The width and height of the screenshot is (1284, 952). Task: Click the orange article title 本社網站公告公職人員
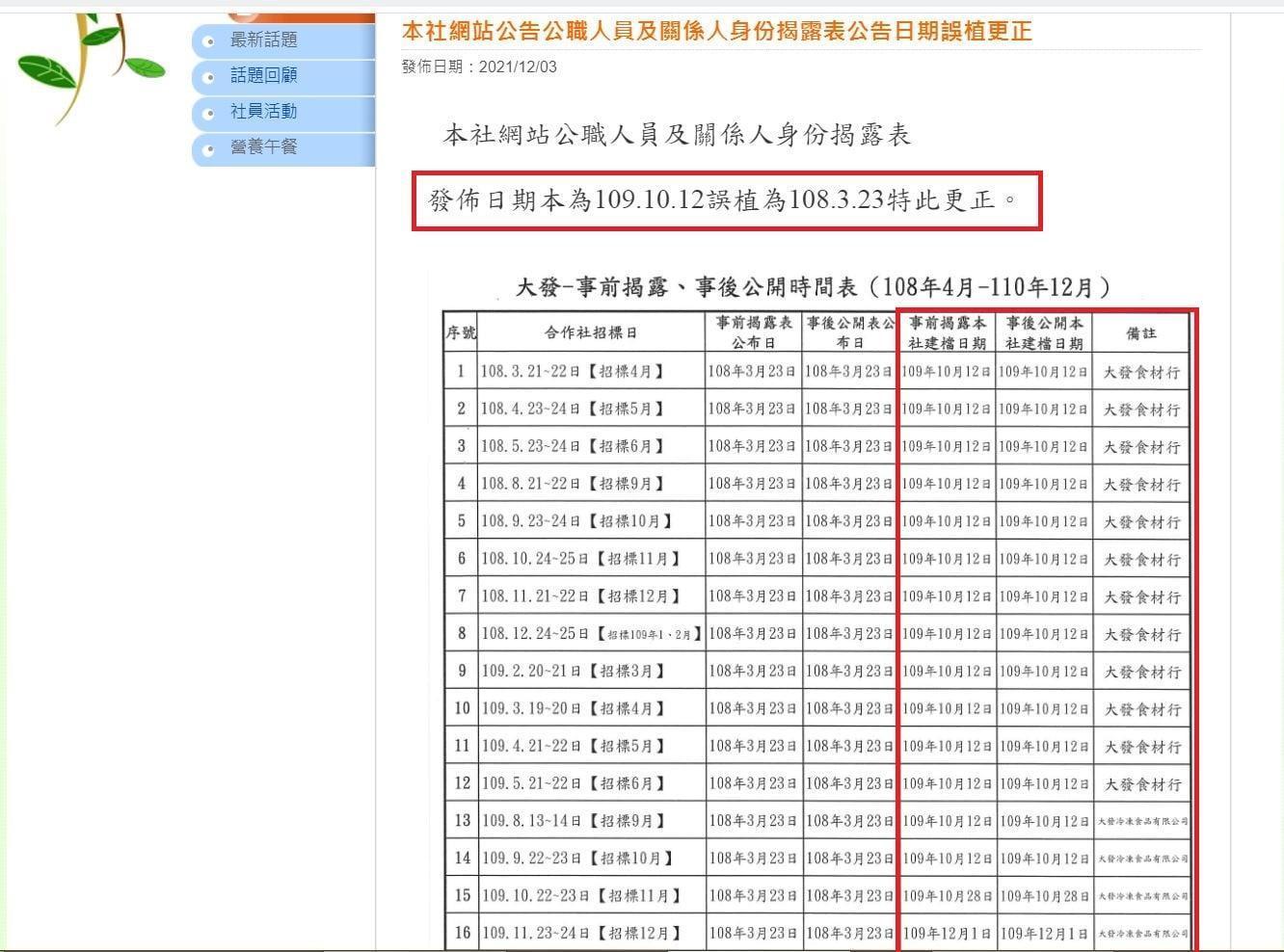click(716, 32)
